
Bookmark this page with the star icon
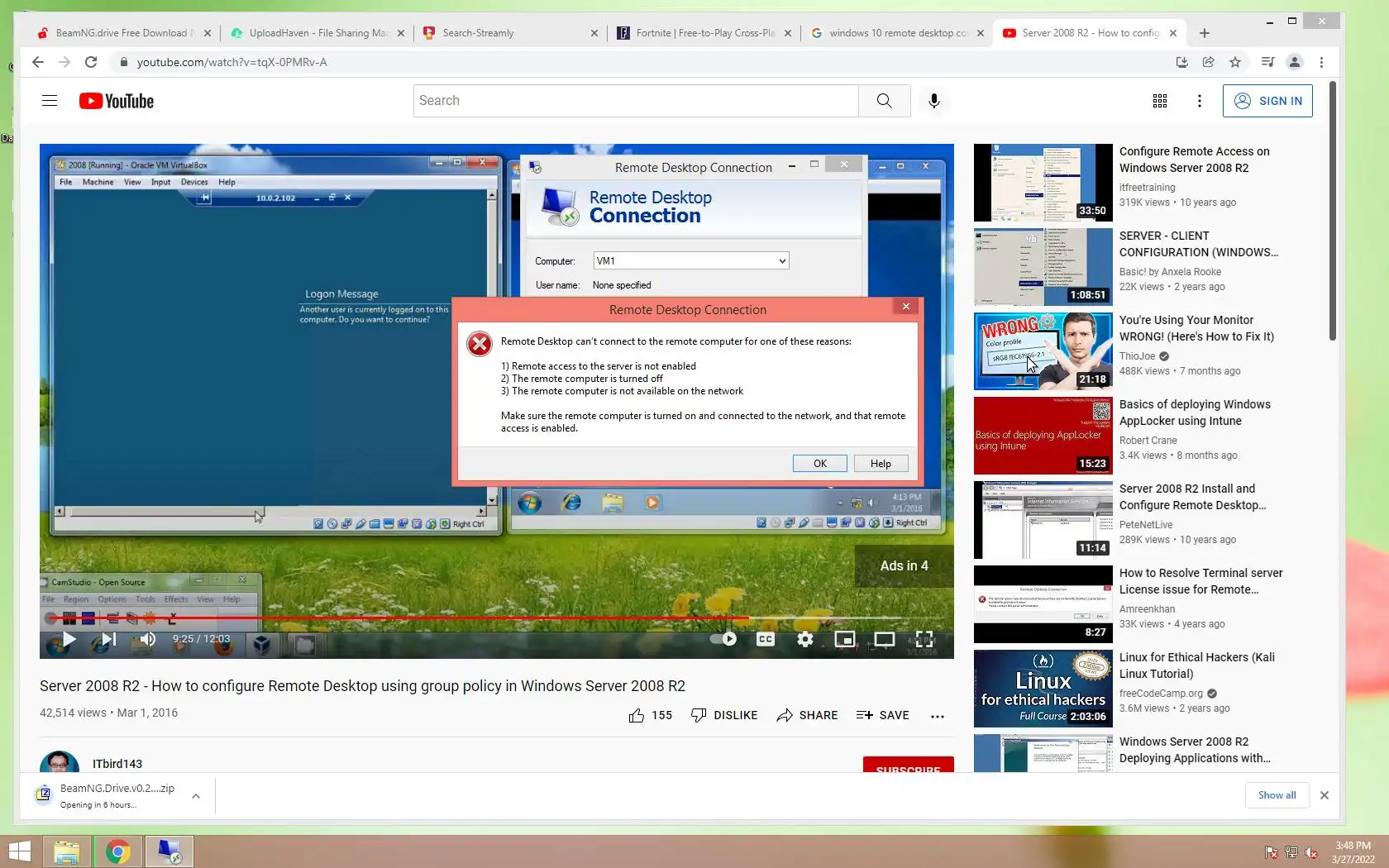pyautogui.click(x=1235, y=62)
